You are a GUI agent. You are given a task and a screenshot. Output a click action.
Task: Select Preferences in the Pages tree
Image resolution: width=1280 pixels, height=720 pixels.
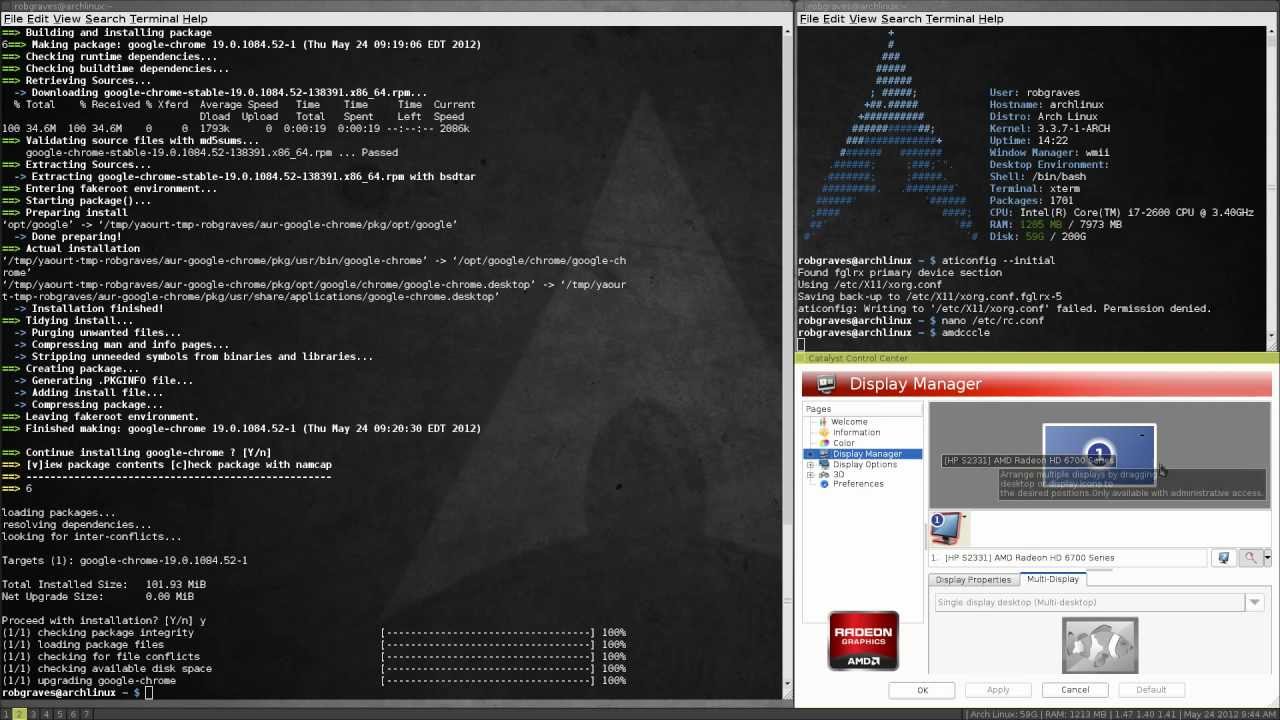click(x=858, y=484)
